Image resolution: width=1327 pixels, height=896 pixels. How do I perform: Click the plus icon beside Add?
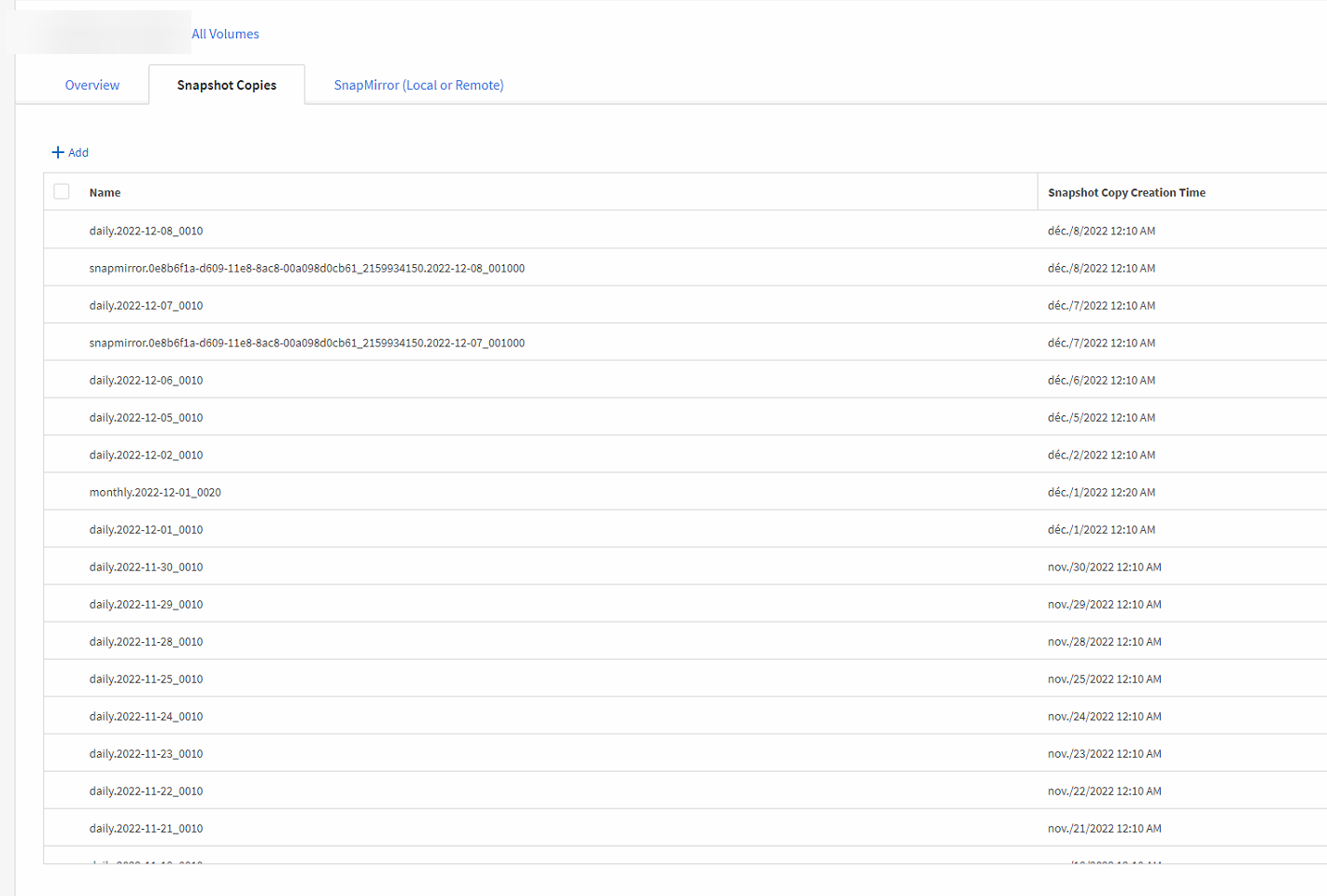[58, 152]
